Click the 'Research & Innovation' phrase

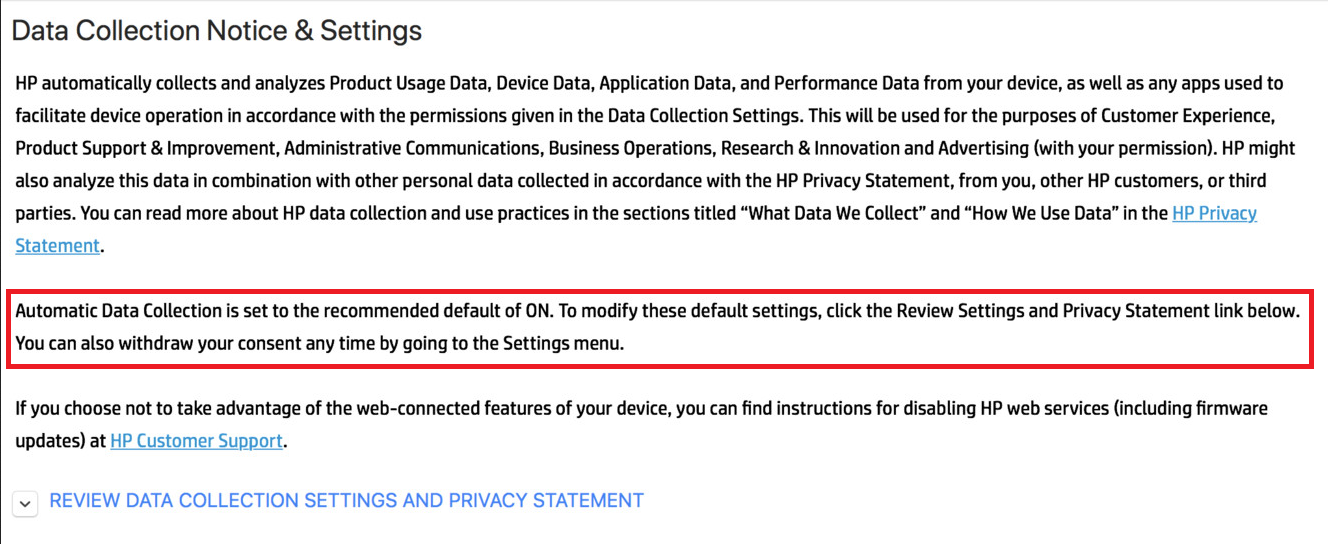(x=814, y=148)
